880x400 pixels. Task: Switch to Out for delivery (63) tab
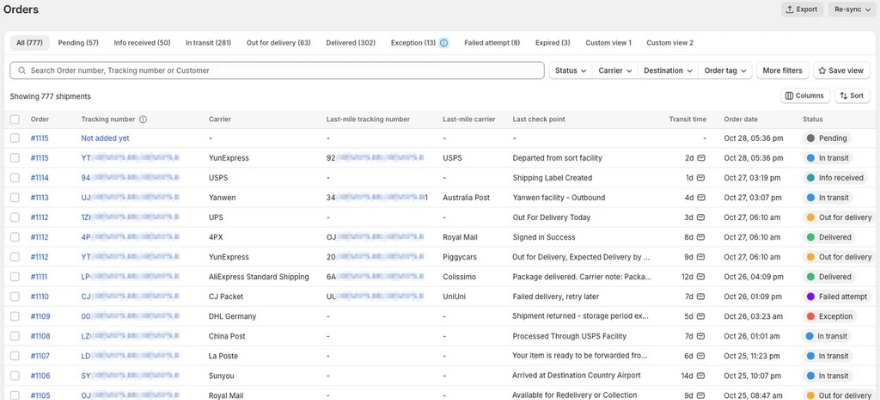click(278, 43)
